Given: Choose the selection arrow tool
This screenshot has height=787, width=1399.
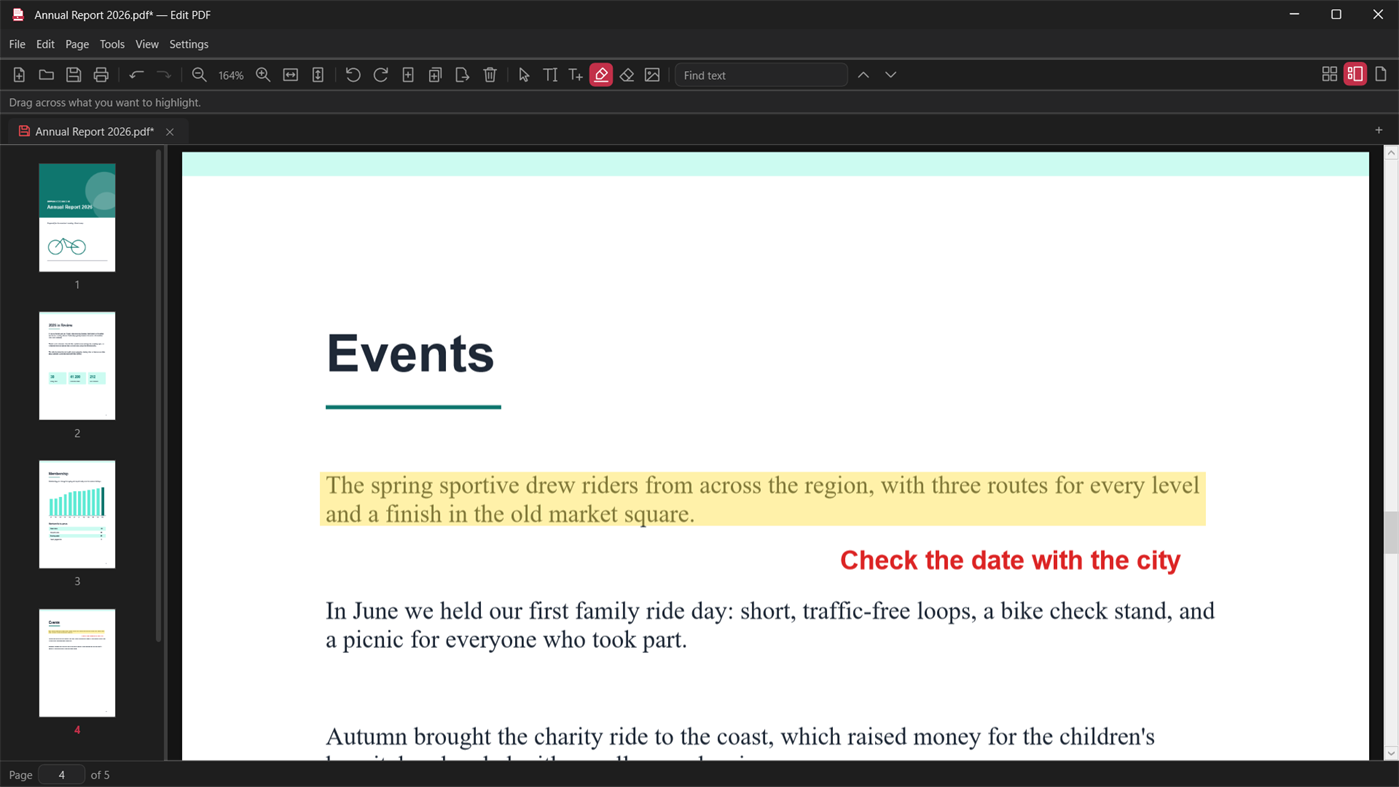Looking at the screenshot, I should point(524,75).
